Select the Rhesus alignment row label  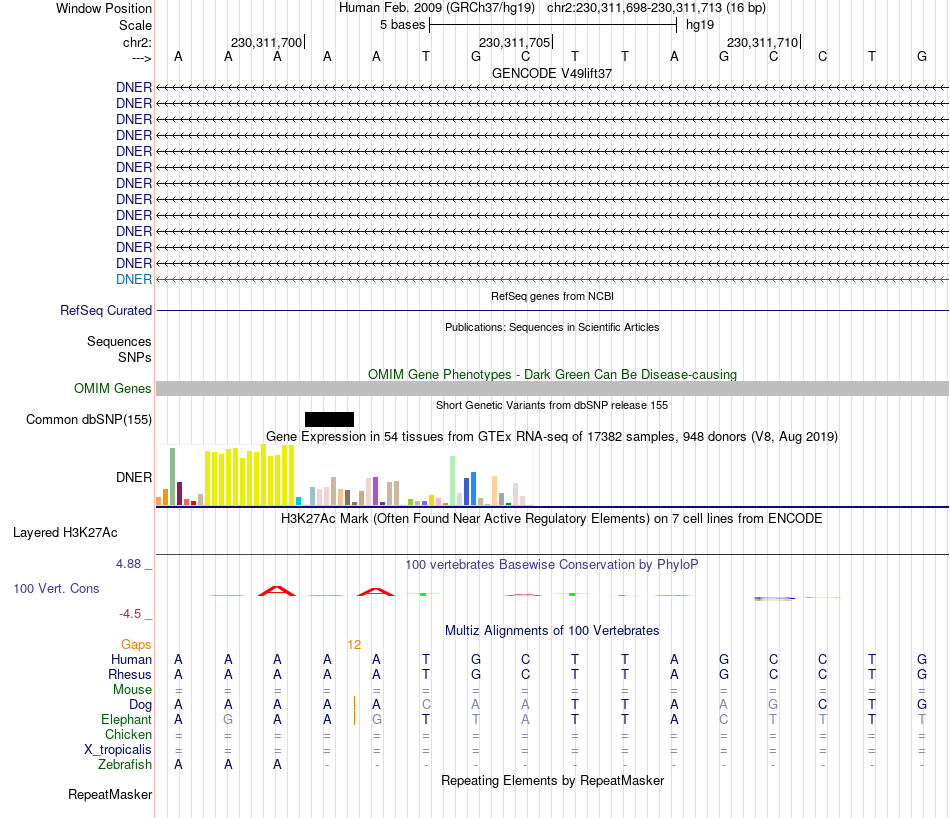click(130, 674)
